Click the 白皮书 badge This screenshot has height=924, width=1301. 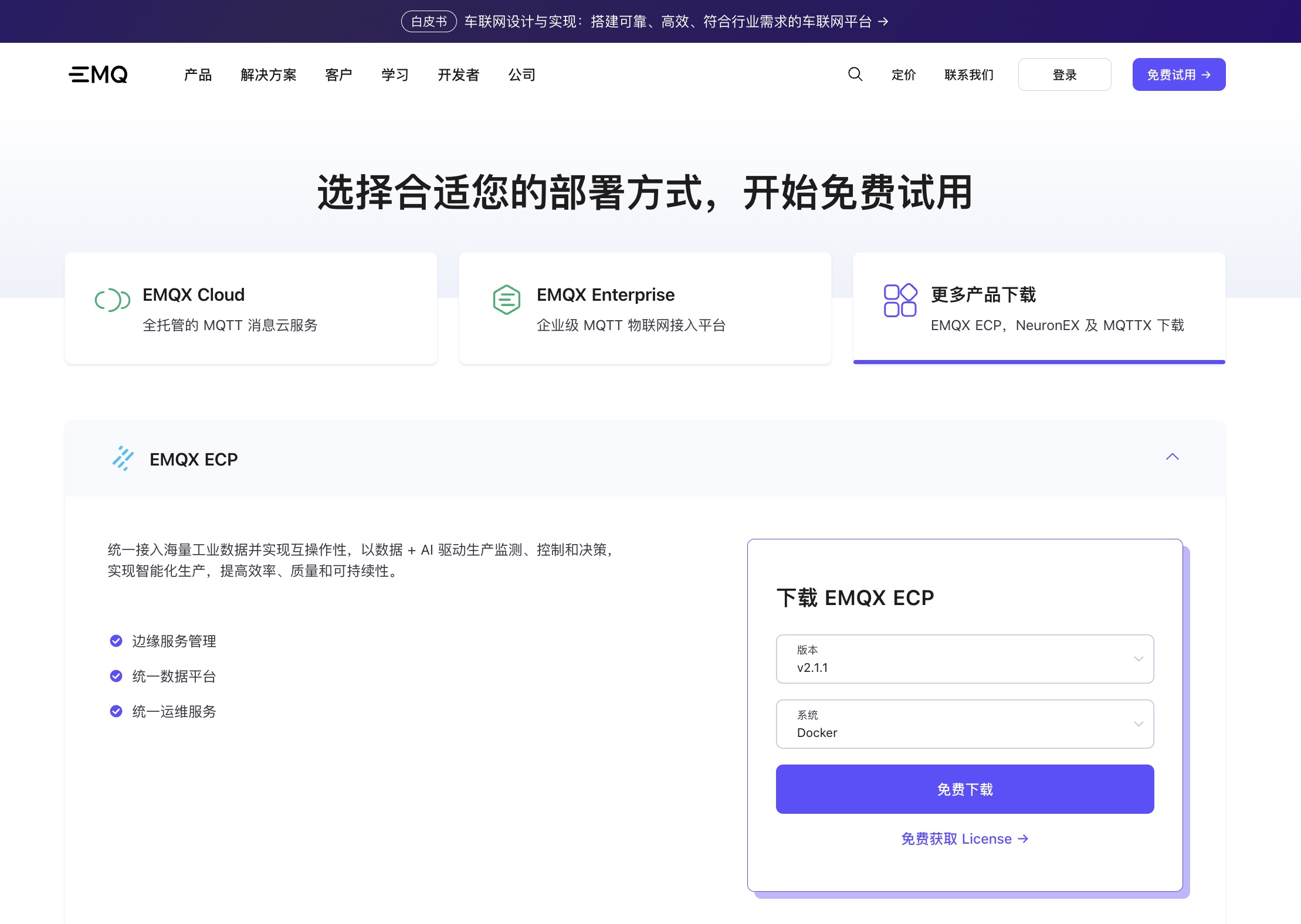point(429,22)
